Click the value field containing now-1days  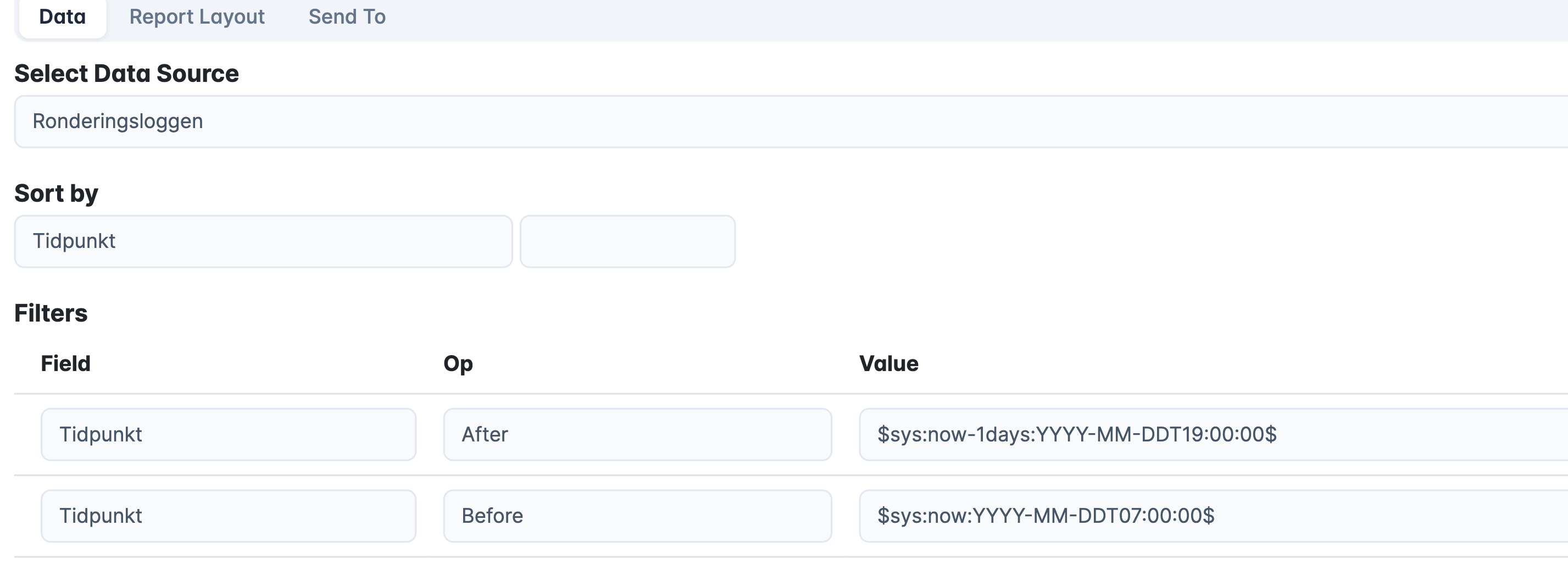[x=1211, y=434]
